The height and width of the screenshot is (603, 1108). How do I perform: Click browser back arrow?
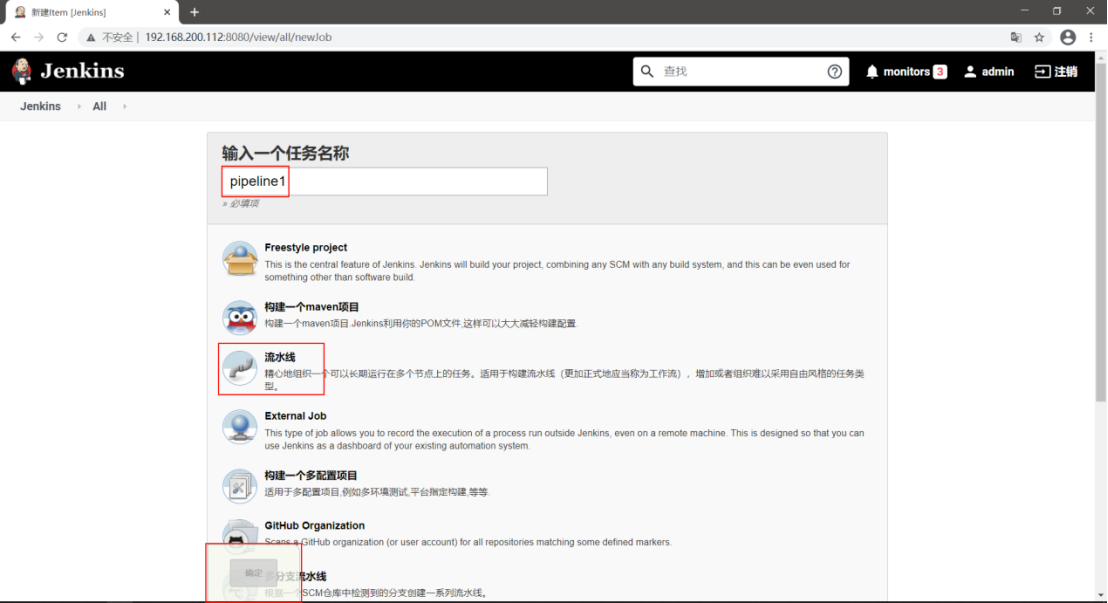(16, 37)
